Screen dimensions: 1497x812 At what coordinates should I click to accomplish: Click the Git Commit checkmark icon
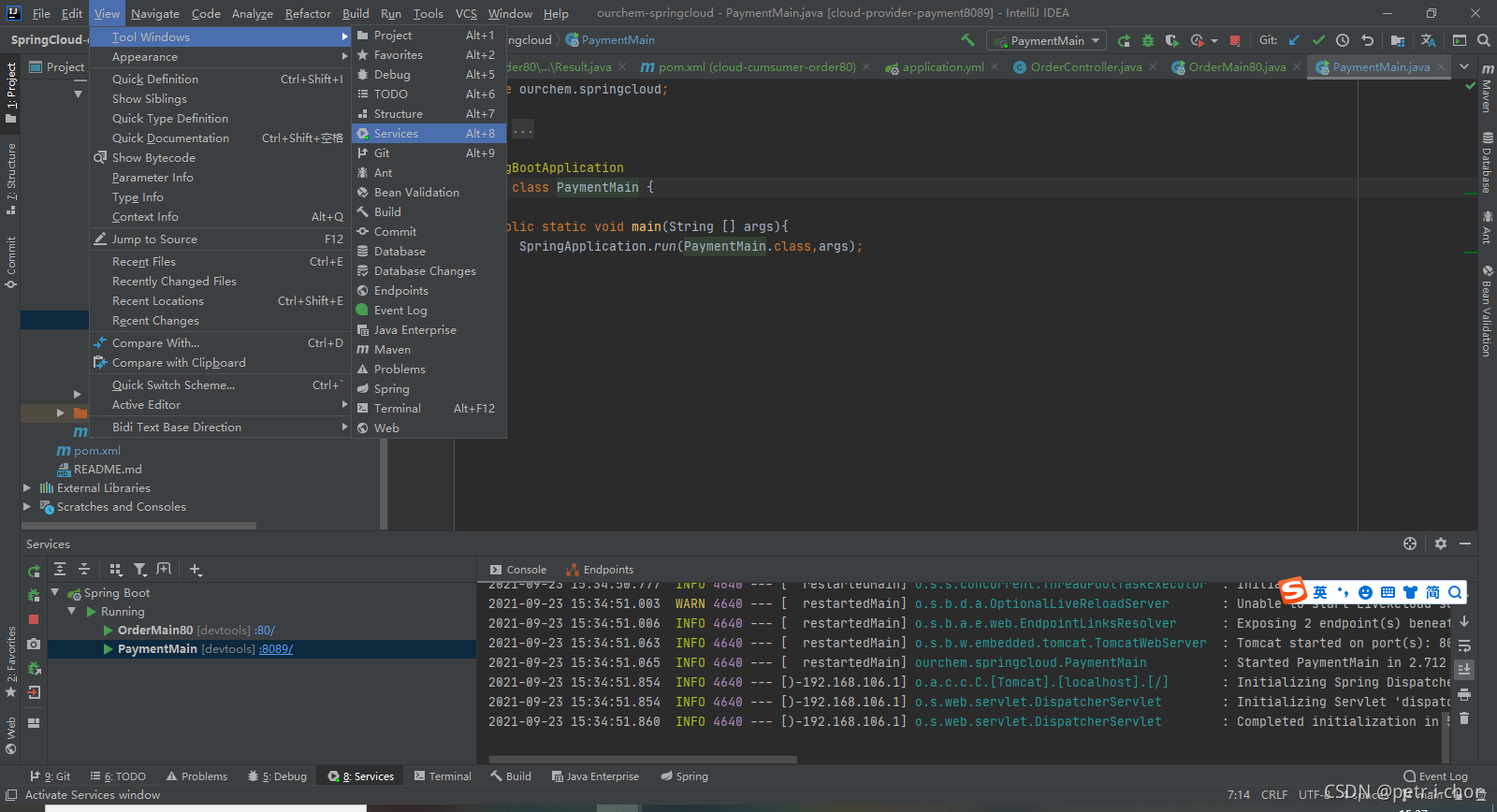pyautogui.click(x=1318, y=40)
